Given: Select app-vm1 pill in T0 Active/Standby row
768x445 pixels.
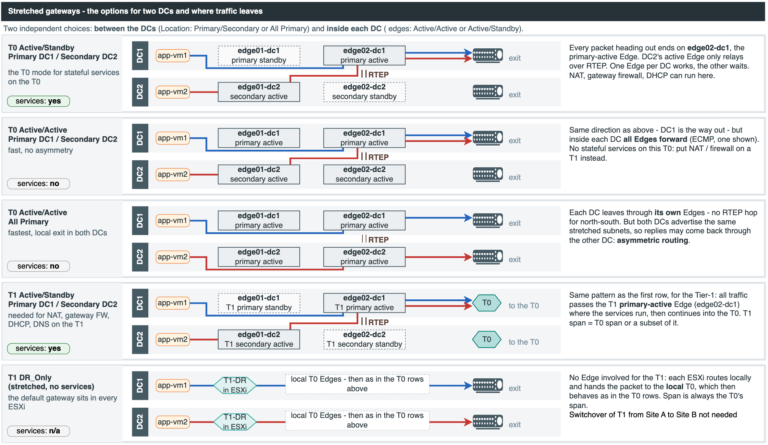Looking at the screenshot, I should coord(173,55).
